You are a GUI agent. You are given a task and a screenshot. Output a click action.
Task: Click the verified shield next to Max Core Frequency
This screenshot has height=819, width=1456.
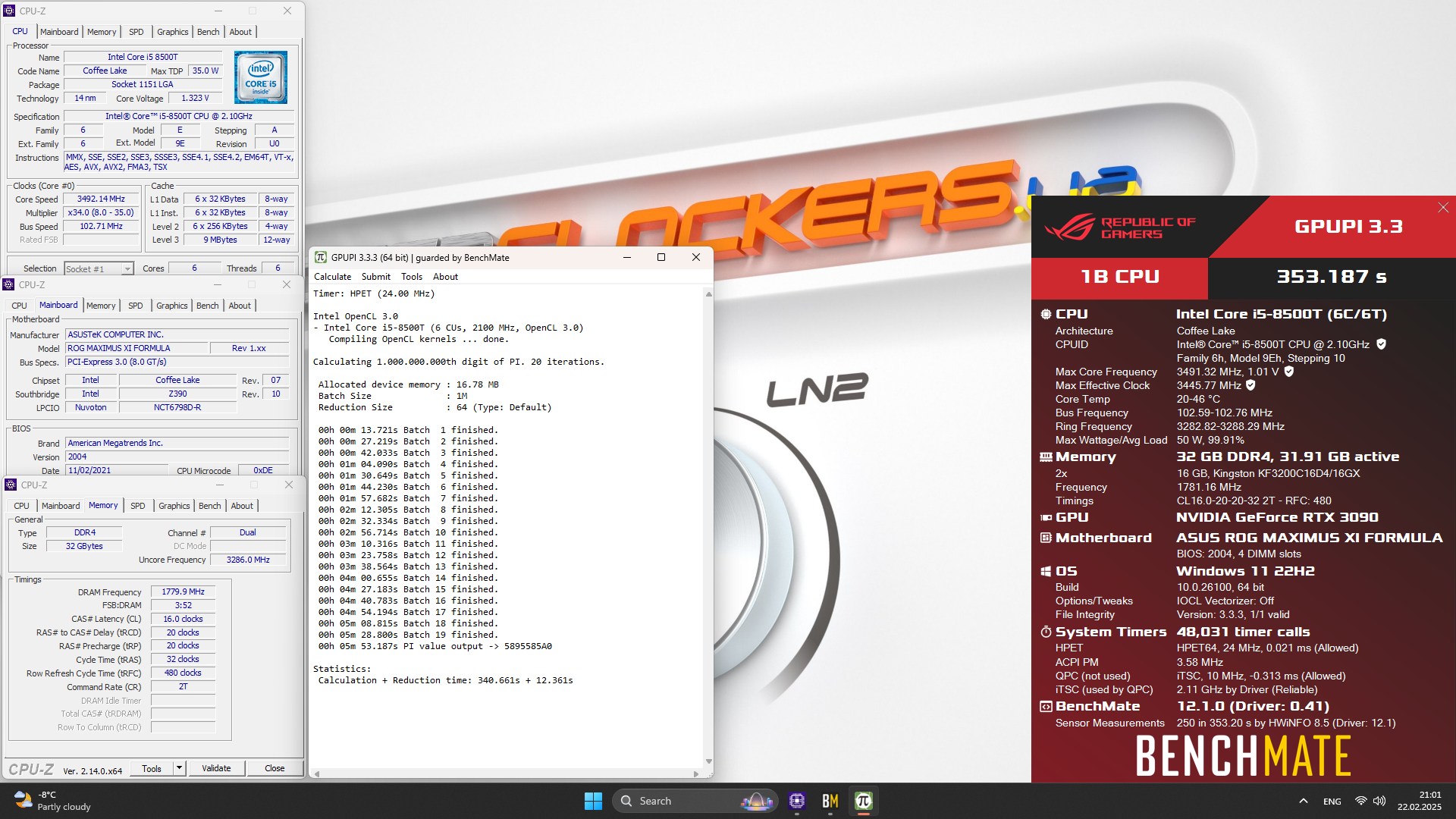coord(1289,372)
